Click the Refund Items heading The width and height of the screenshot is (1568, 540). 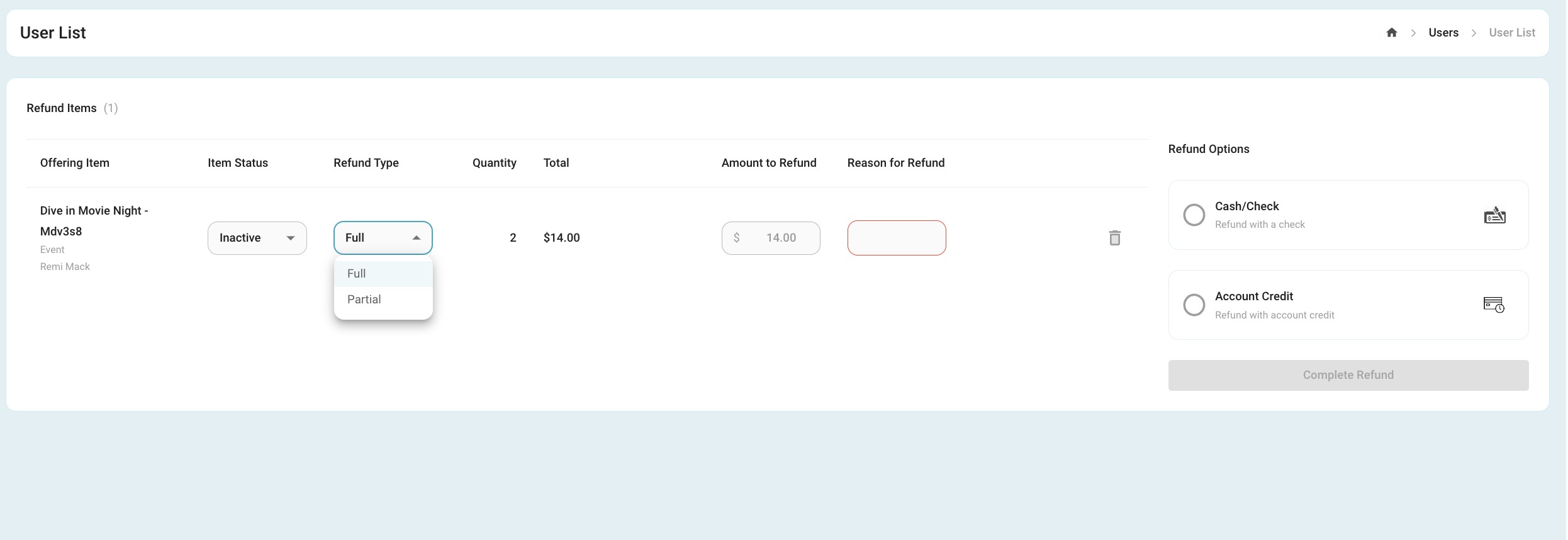[x=62, y=108]
